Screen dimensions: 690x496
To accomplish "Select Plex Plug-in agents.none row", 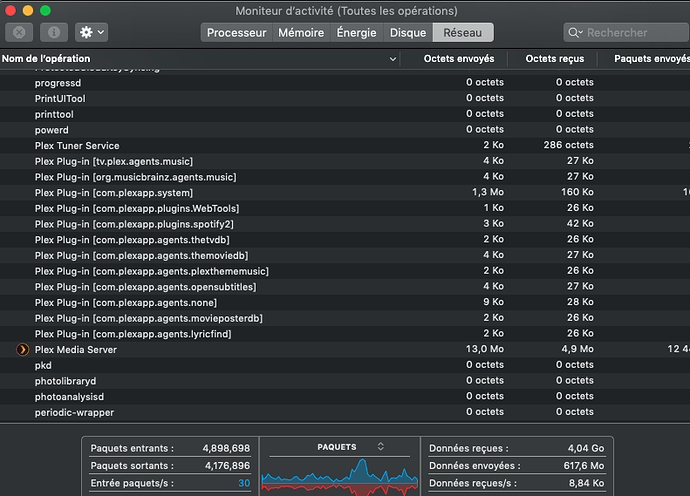I will [345, 302].
